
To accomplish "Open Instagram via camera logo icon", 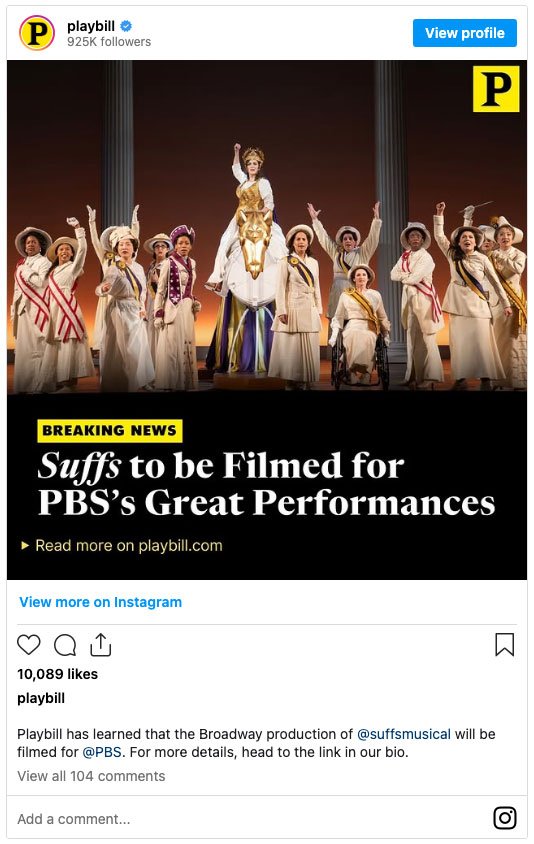I will click(505, 818).
